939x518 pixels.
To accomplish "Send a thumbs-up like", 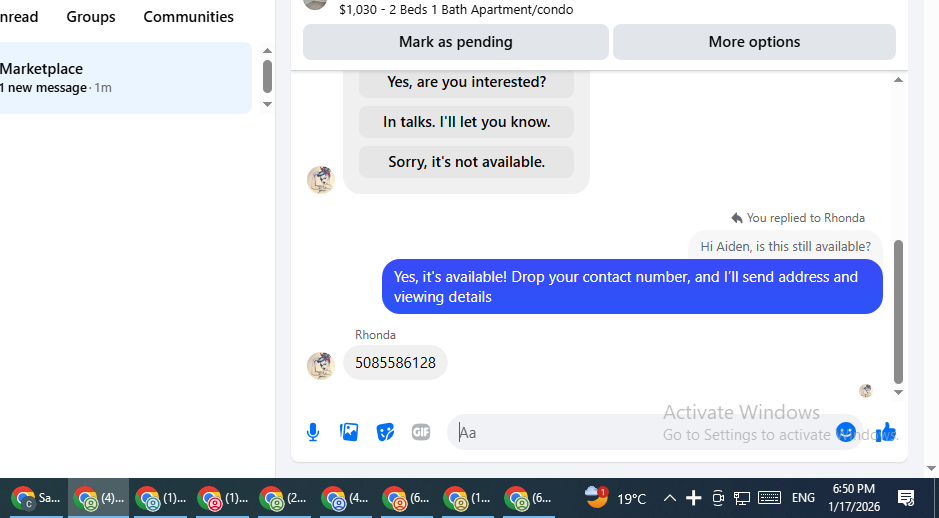I will point(885,431).
